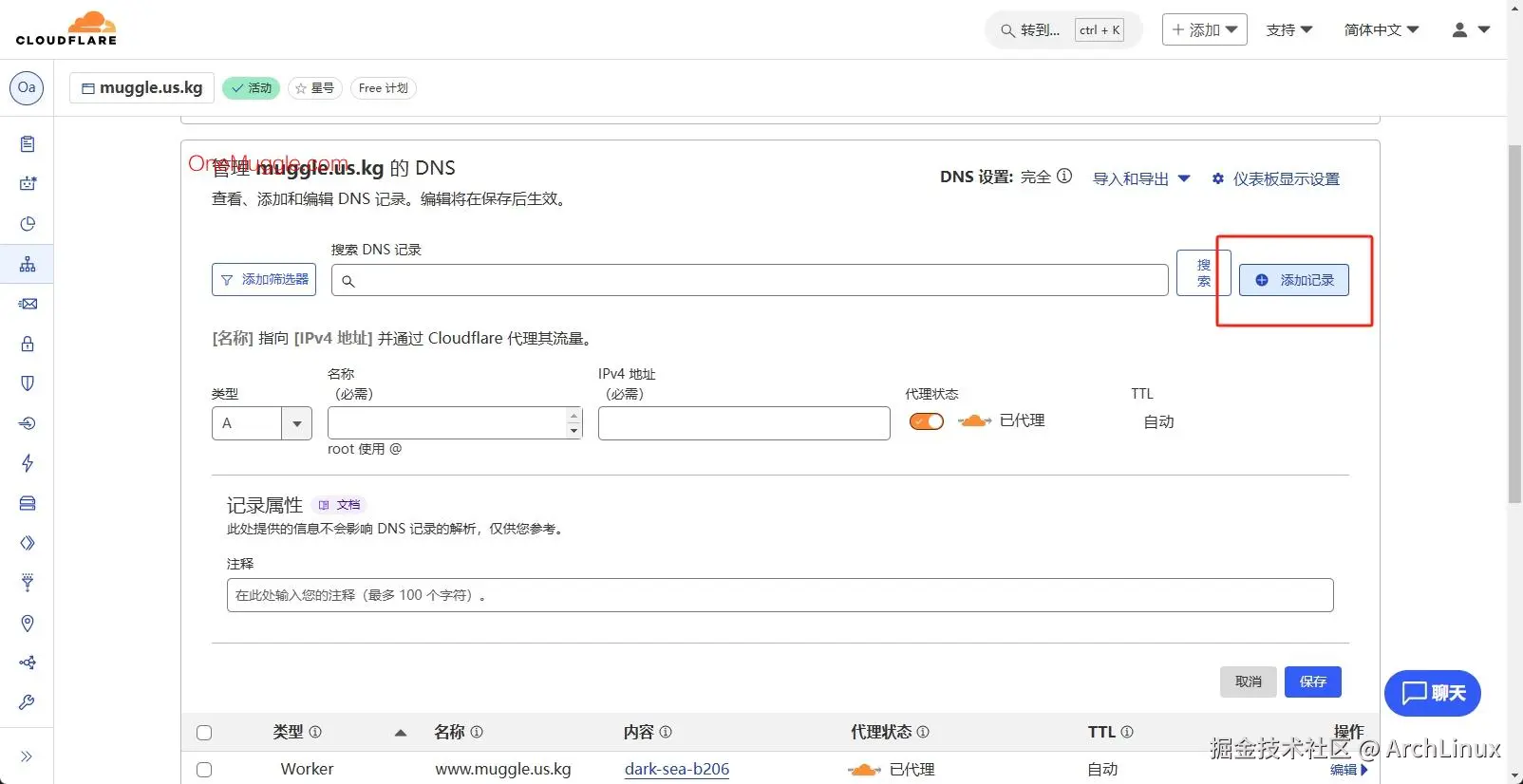Open the Speed lightning bolt sidebar icon
Screen dimensions: 1523x784
pos(28,463)
